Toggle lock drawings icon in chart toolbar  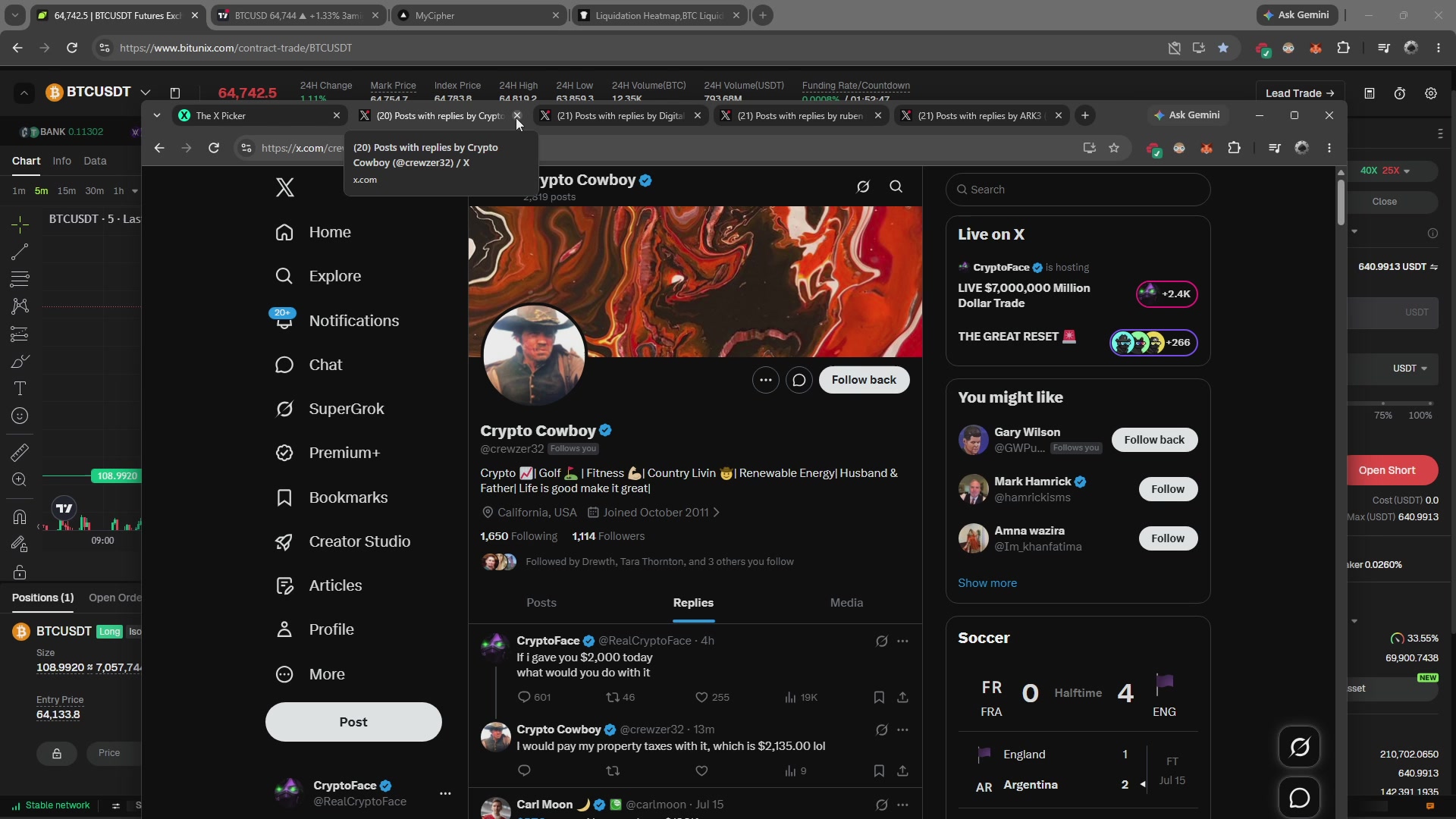click(20, 573)
